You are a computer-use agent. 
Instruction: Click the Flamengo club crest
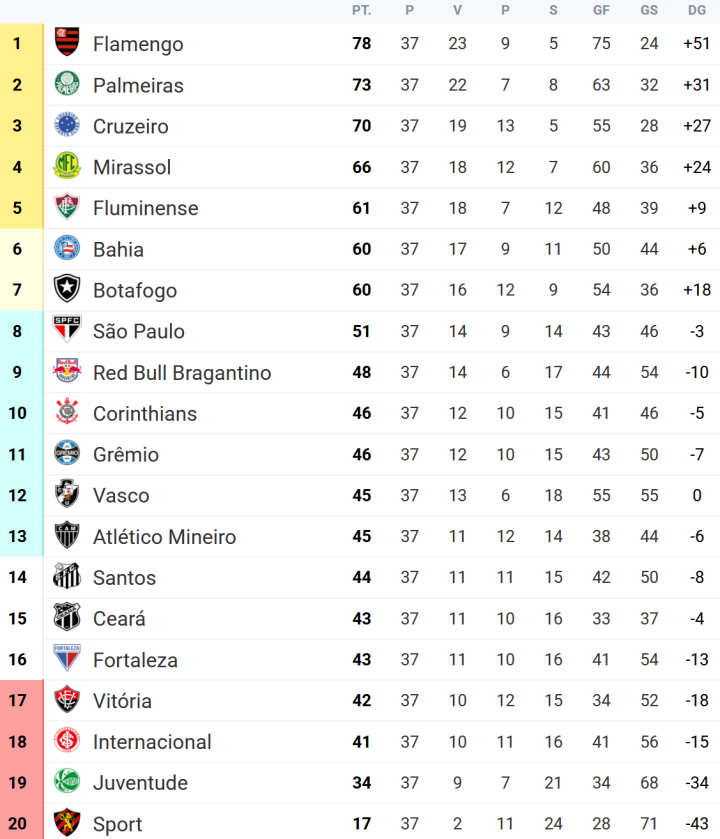pos(67,44)
